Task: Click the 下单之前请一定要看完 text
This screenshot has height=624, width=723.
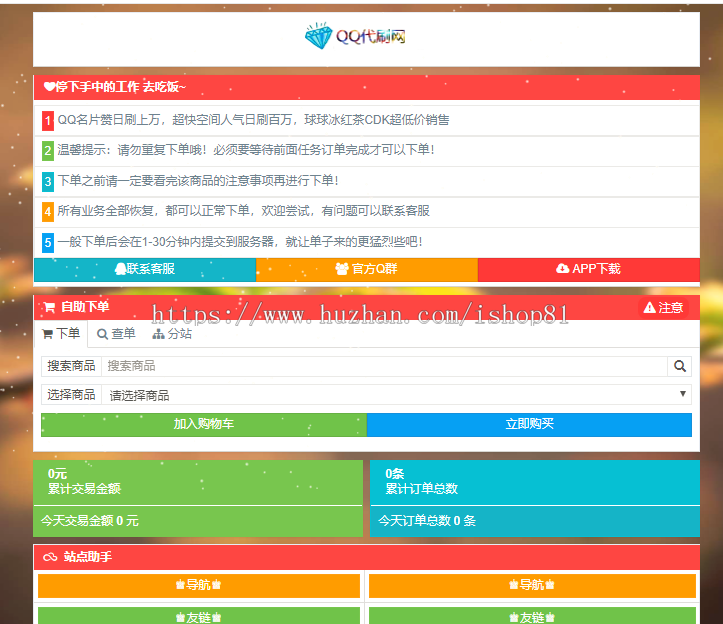Action: tap(198, 181)
